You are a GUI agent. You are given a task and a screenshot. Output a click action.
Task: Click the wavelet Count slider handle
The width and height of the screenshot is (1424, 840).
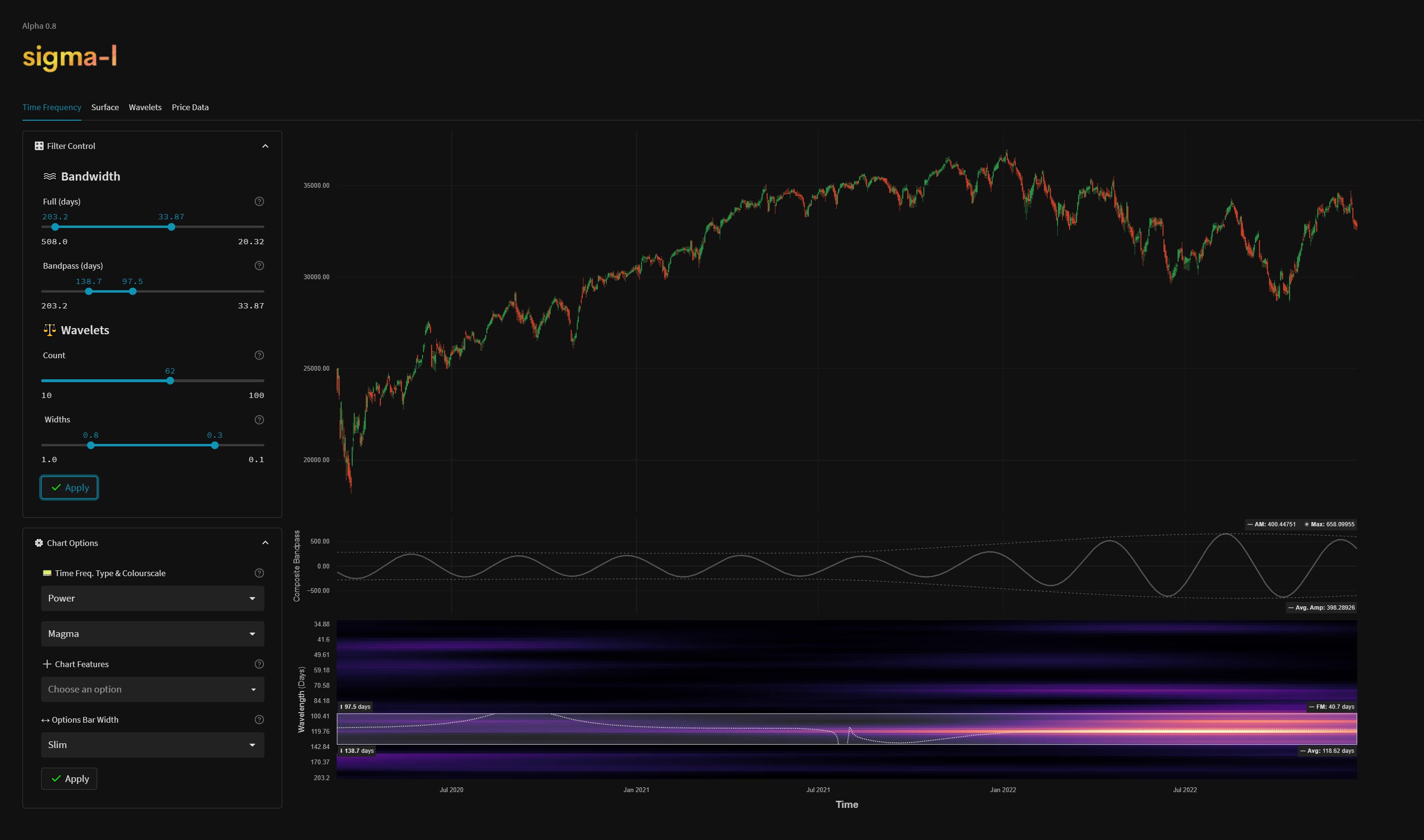tap(171, 380)
